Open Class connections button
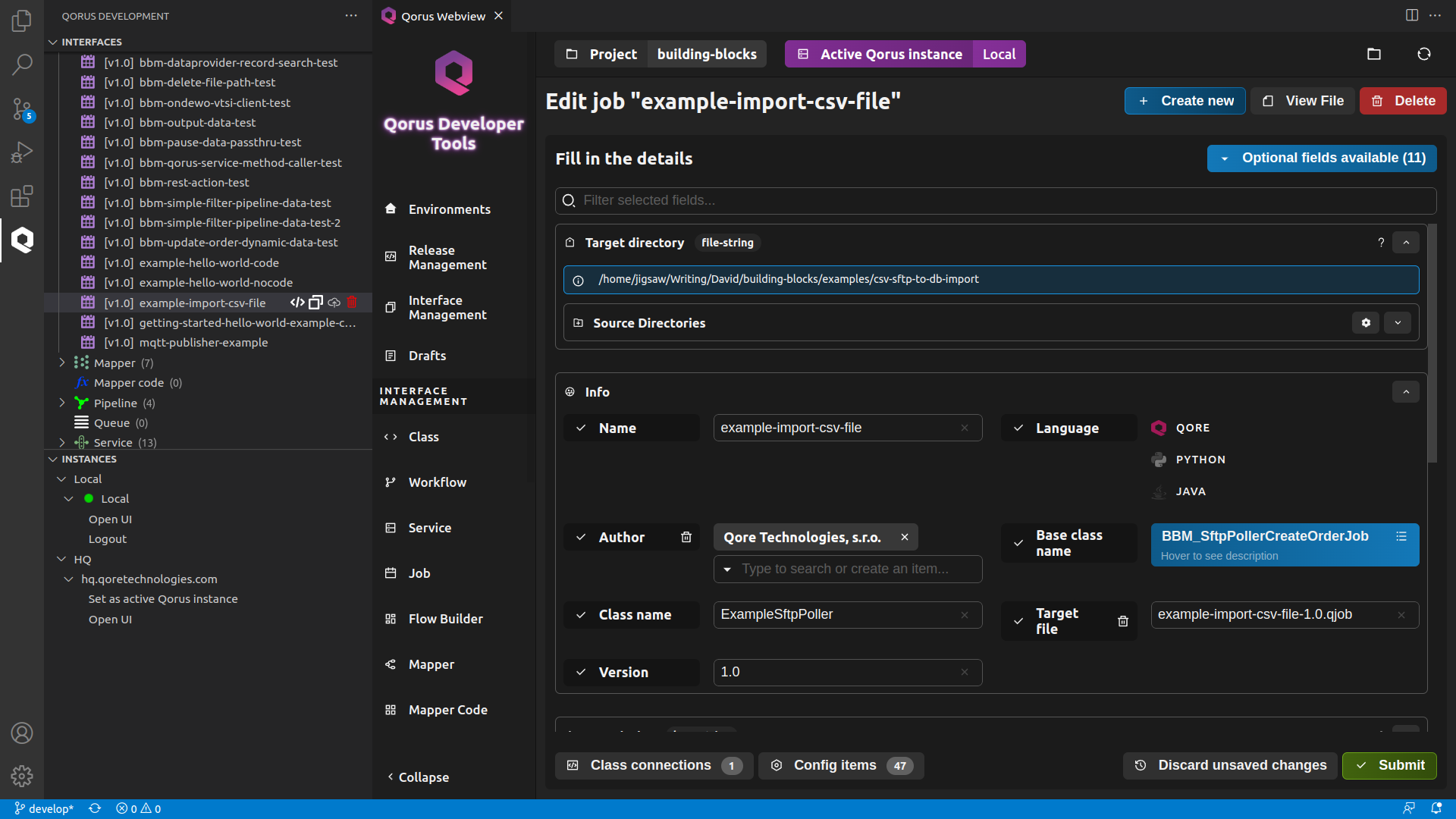 654,766
